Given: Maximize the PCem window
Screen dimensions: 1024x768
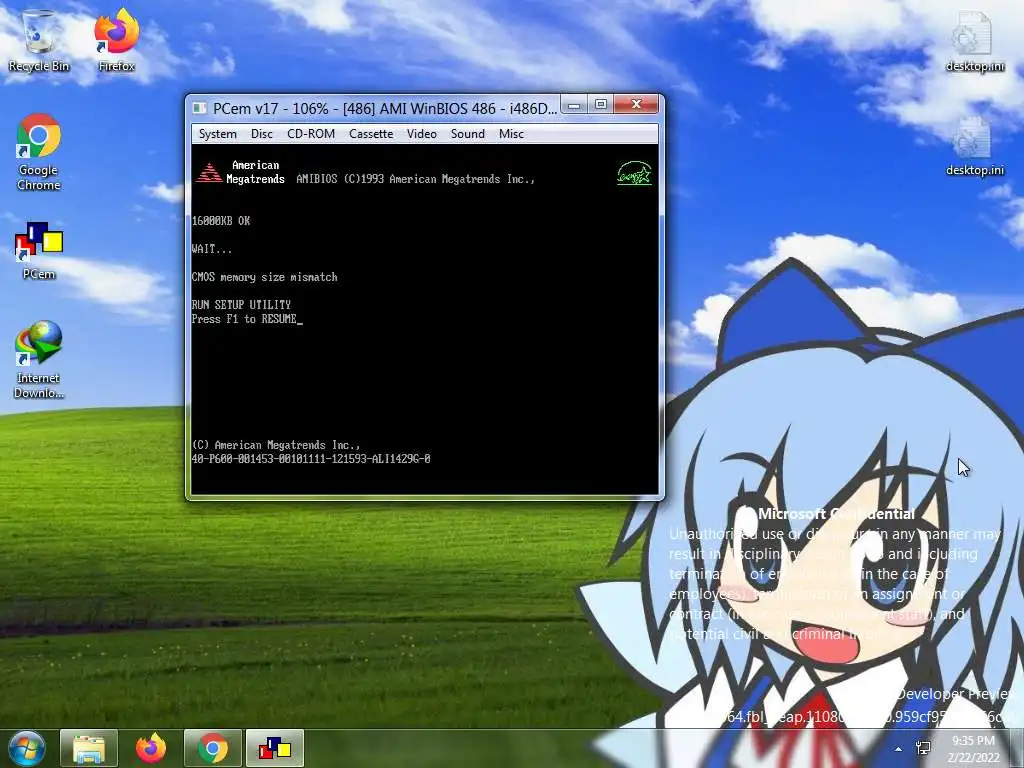Looking at the screenshot, I should pos(601,104).
